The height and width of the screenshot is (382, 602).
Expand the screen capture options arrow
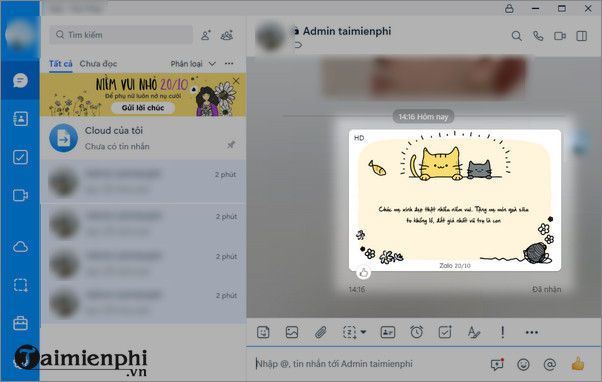point(364,332)
